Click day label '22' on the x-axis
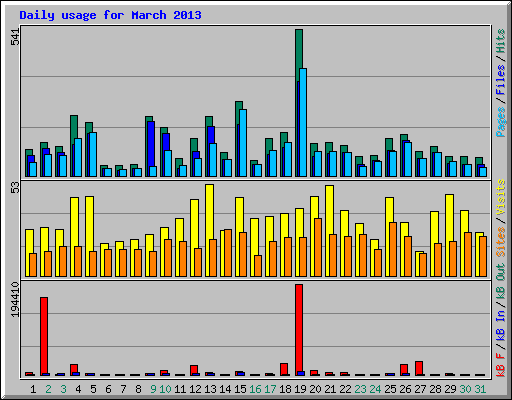Screen dimensions: 512x400 (345, 389)
